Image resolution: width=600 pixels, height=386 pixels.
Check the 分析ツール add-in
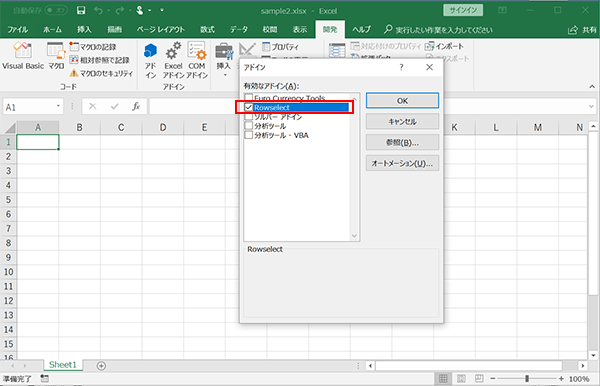pos(249,125)
